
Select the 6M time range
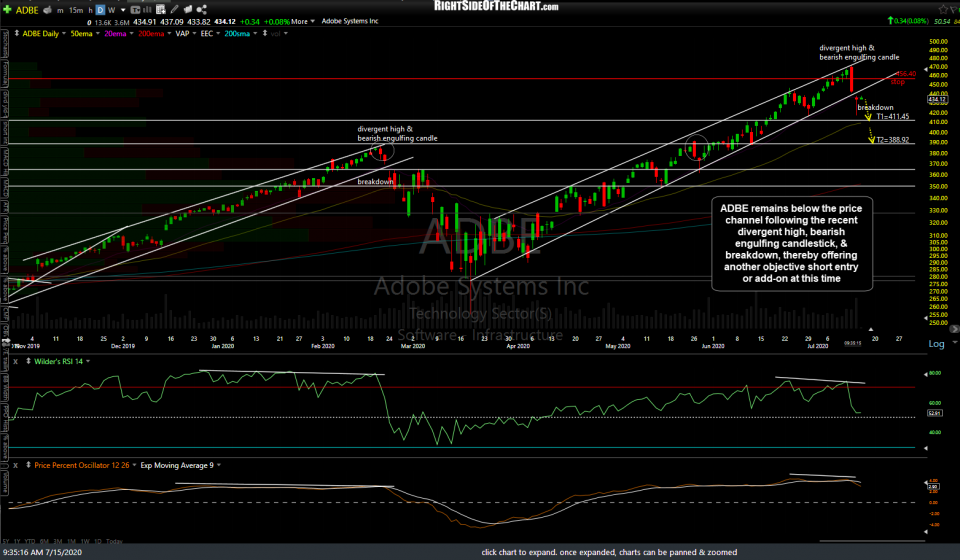[x=44, y=542]
